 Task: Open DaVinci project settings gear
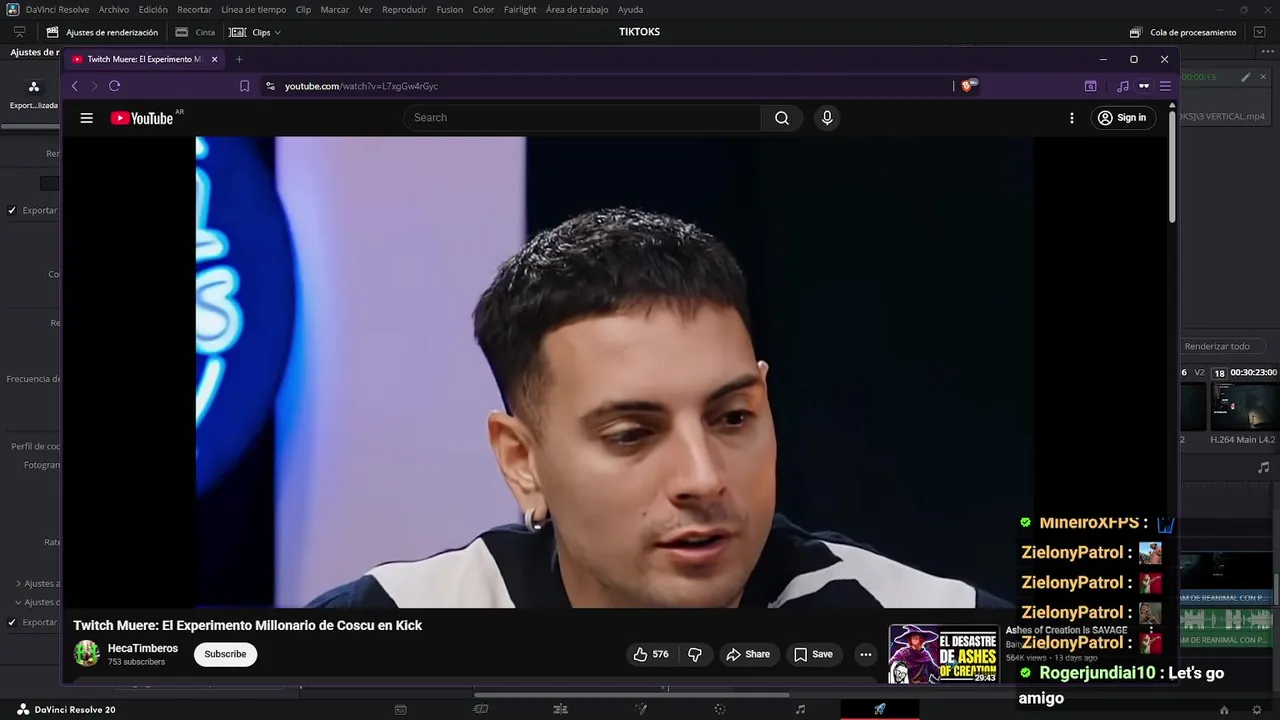pyautogui.click(x=1257, y=709)
